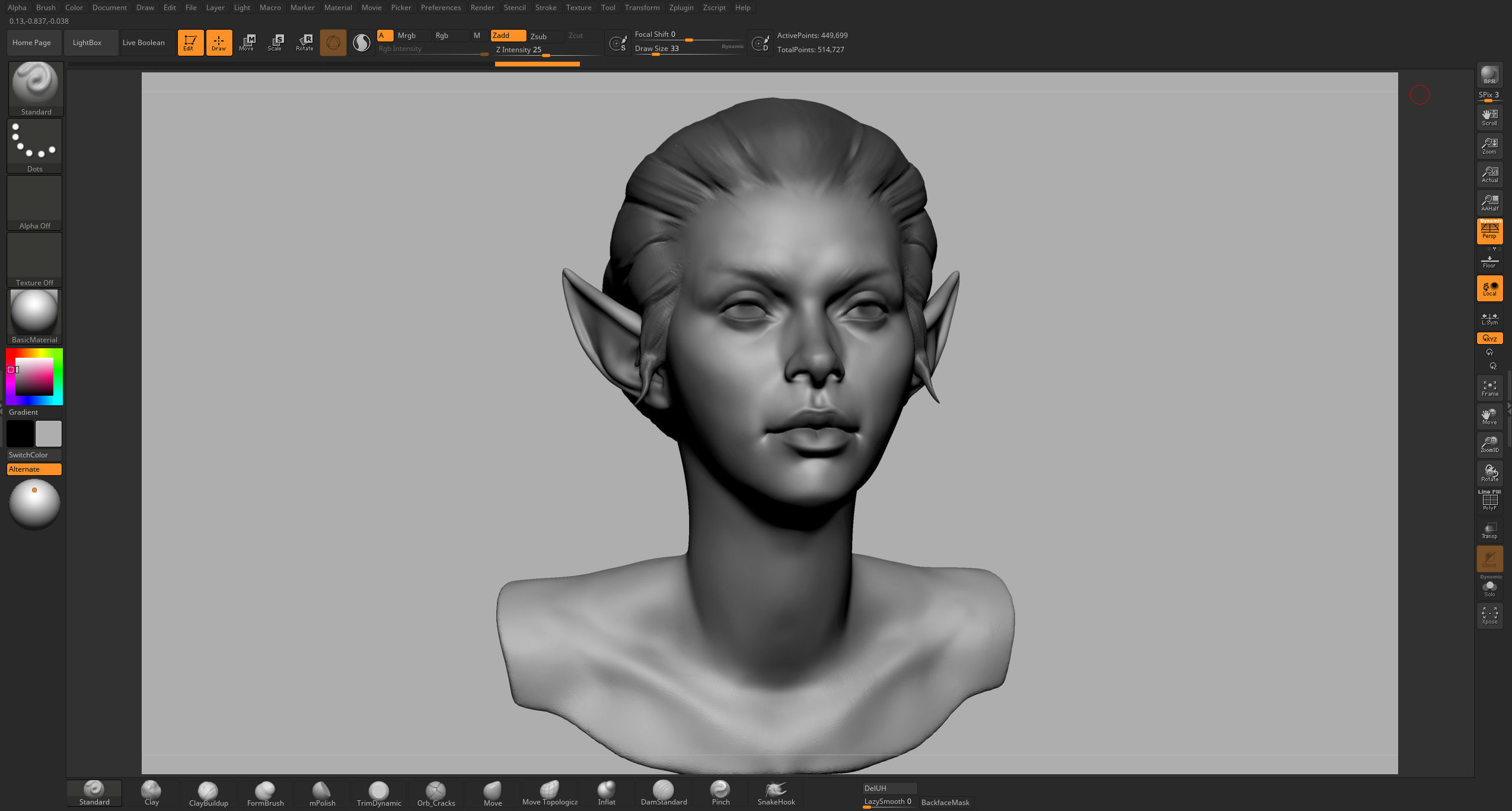The height and width of the screenshot is (811, 1512).
Task: Click the Rotate view icon in right shelf
Action: pos(1489,473)
